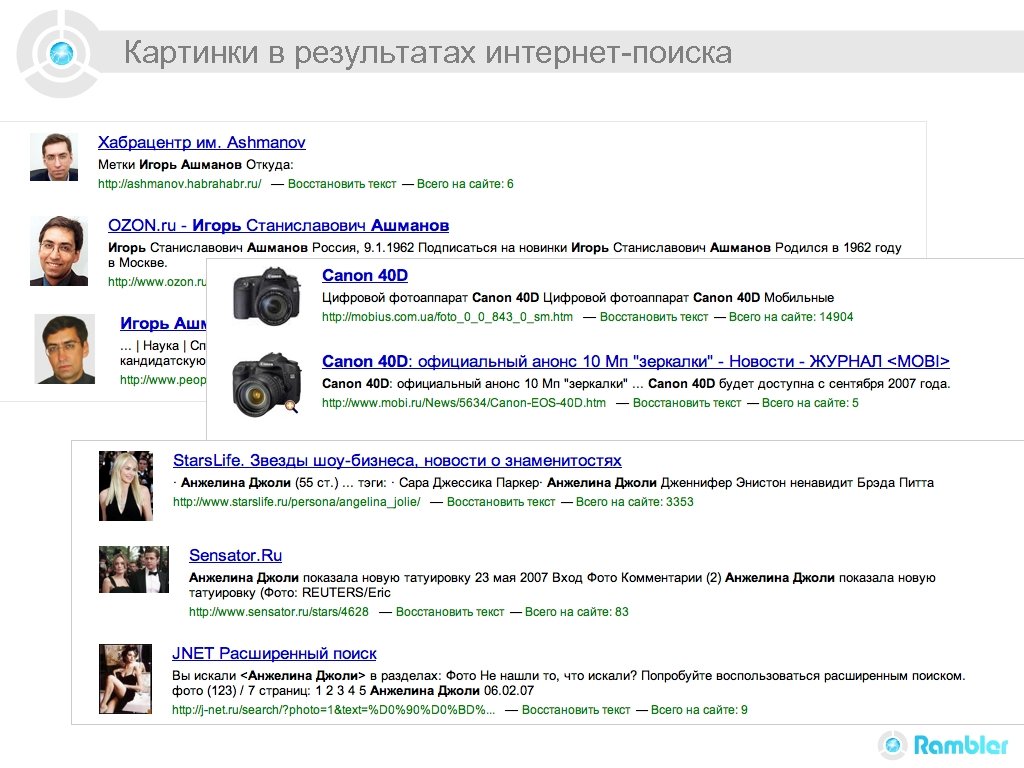Click snippet text Метки Игорь Ашманов Откуда:
The height and width of the screenshot is (768, 1024).
point(196,165)
